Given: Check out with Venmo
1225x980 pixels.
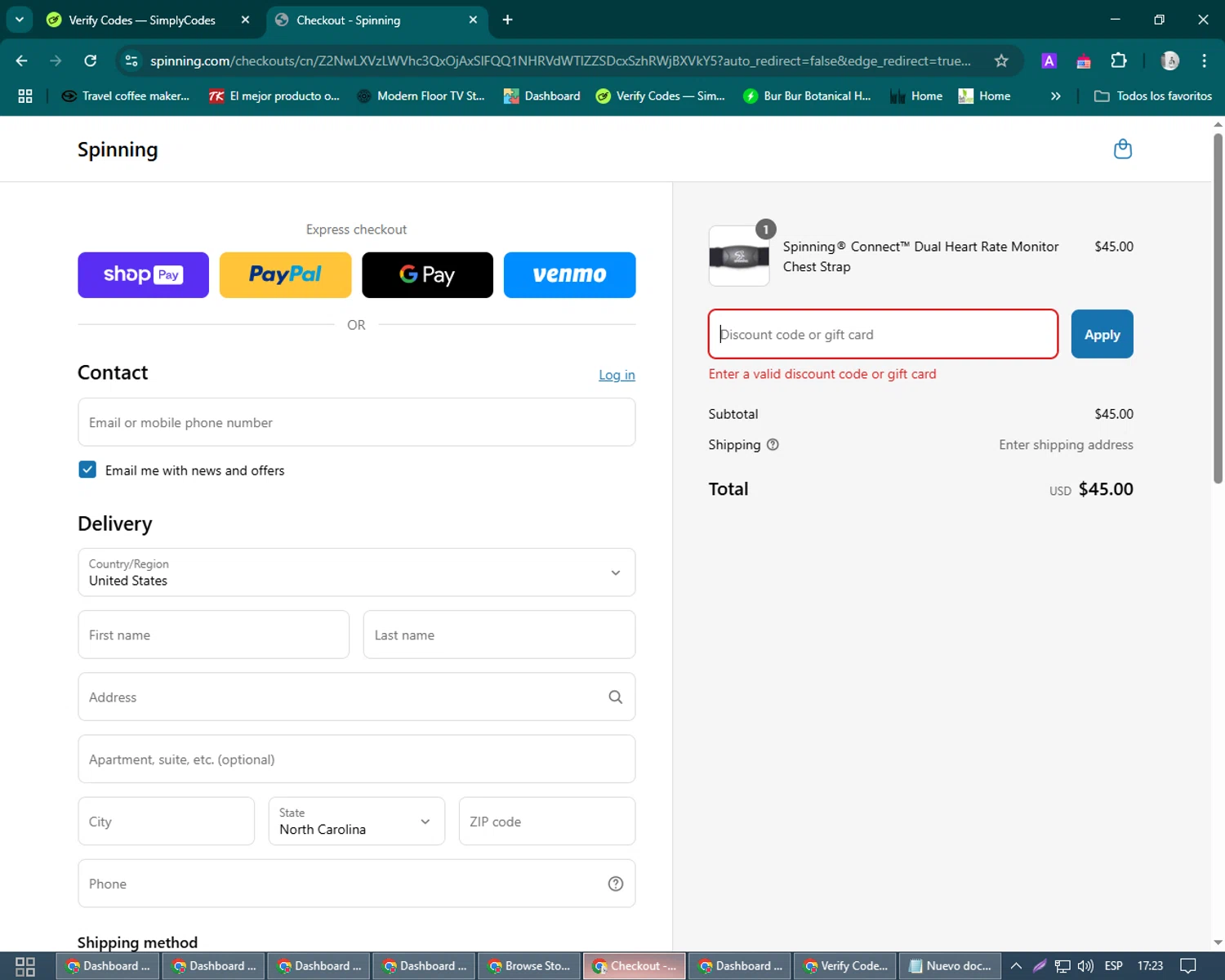Looking at the screenshot, I should 570,275.
